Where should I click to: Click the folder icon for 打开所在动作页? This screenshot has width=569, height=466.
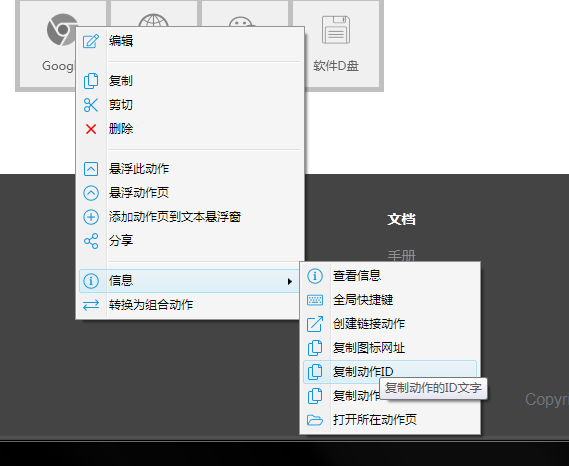315,420
